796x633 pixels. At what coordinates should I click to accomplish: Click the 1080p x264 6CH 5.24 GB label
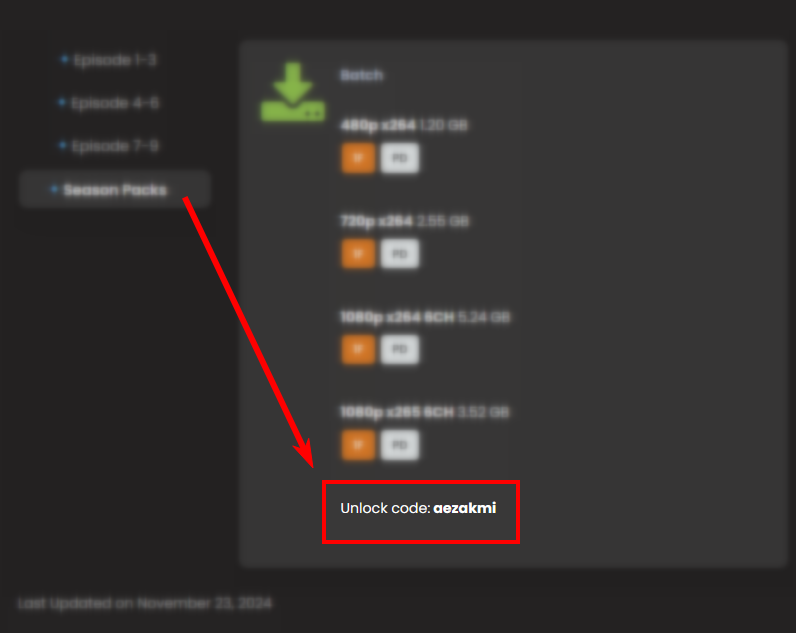coord(425,317)
